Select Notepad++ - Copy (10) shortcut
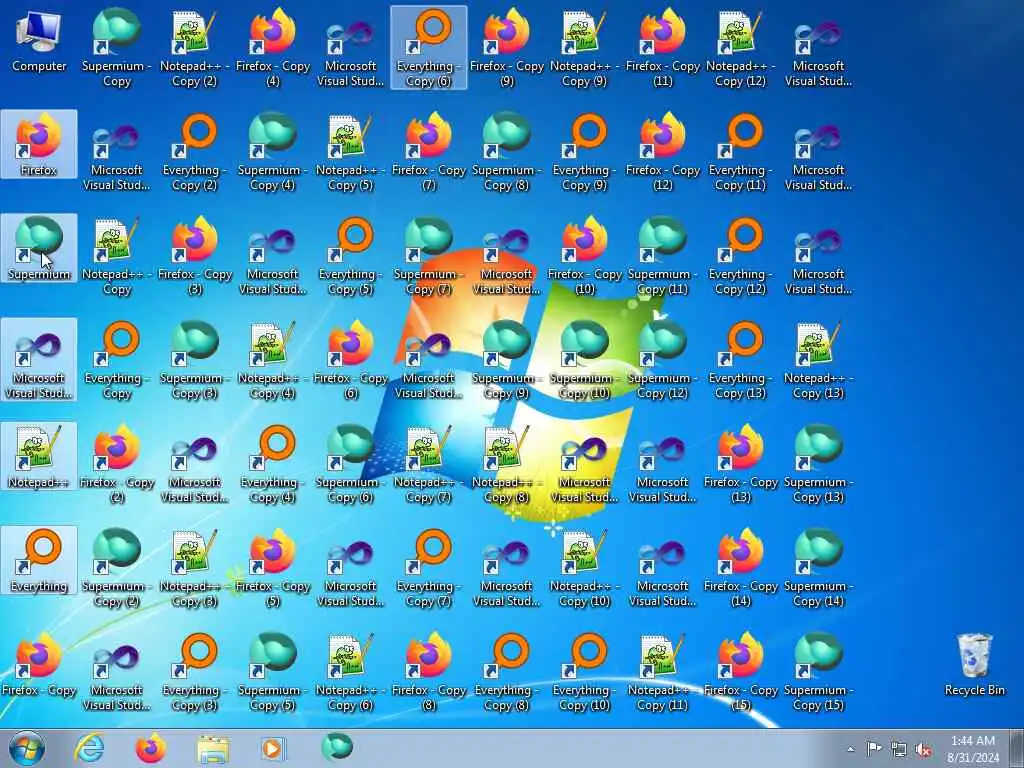Viewport: 1024px width, 768px height. tap(584, 568)
